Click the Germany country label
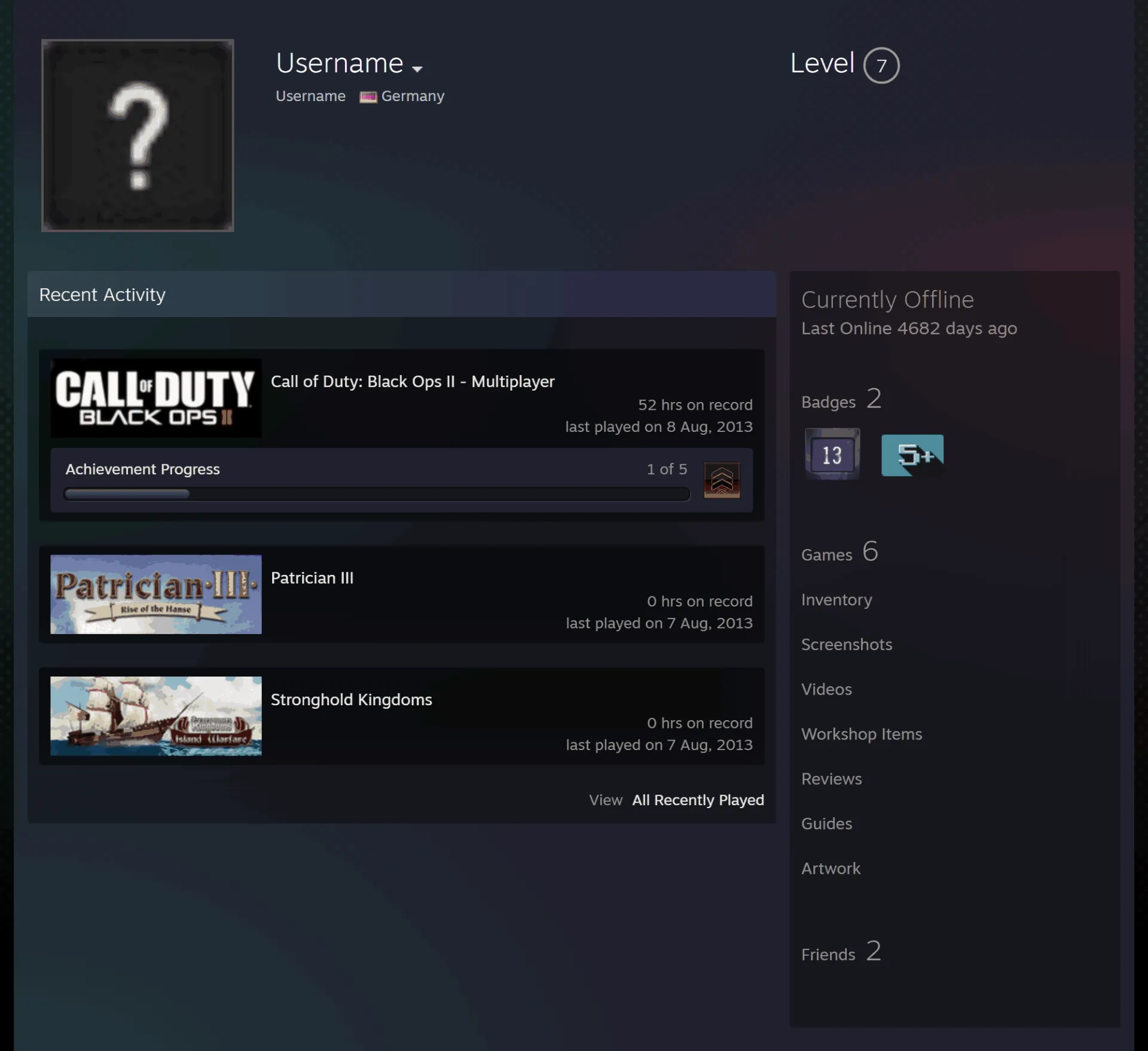 pos(413,96)
